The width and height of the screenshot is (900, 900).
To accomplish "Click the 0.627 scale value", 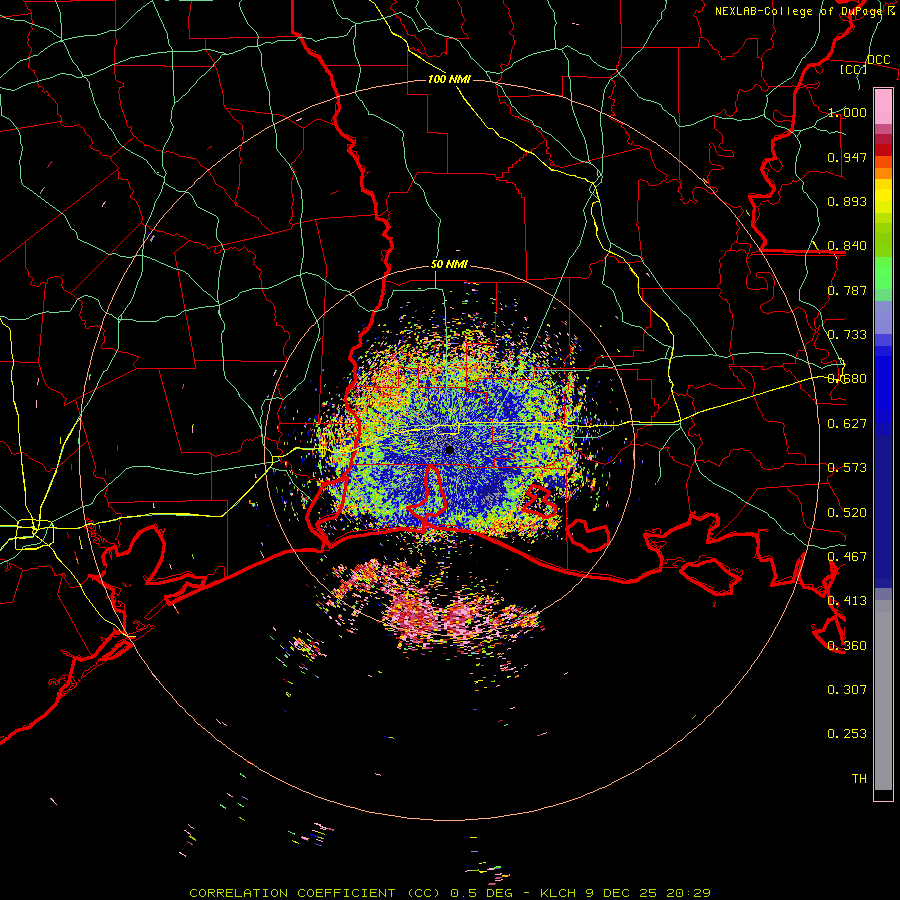I will tap(847, 424).
